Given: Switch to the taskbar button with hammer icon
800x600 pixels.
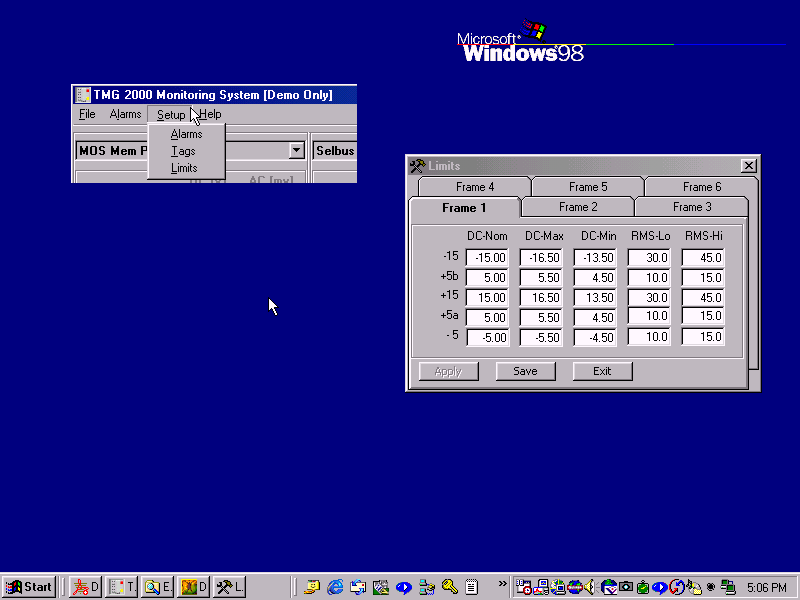Looking at the screenshot, I should pyautogui.click(x=230, y=587).
